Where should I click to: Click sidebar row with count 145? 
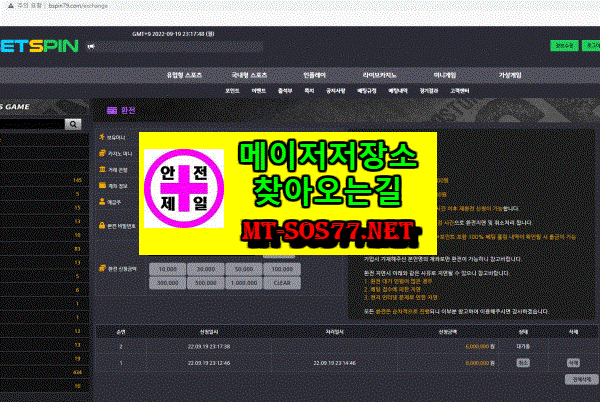pyautogui.click(x=44, y=180)
